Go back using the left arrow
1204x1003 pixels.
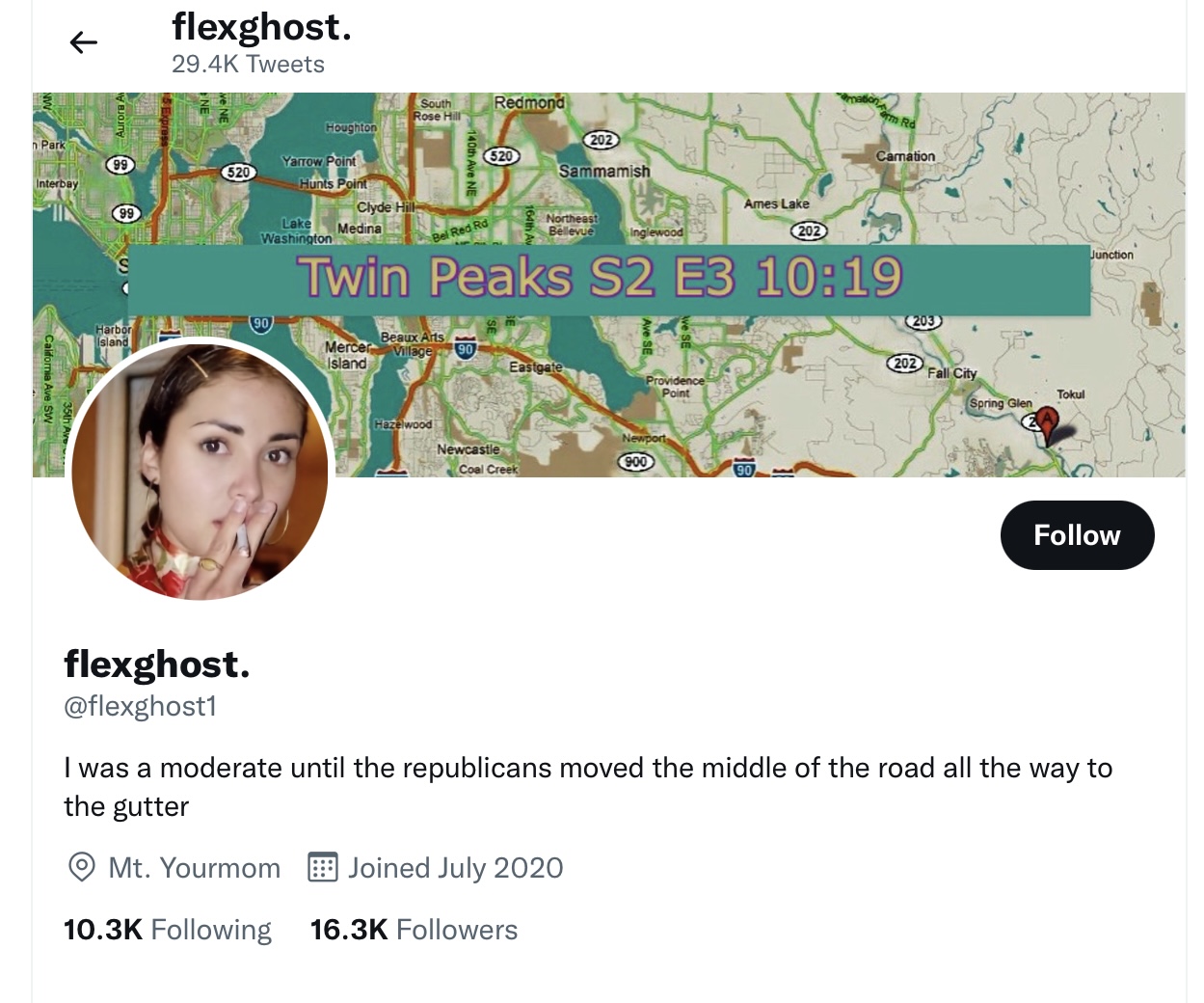(x=84, y=41)
